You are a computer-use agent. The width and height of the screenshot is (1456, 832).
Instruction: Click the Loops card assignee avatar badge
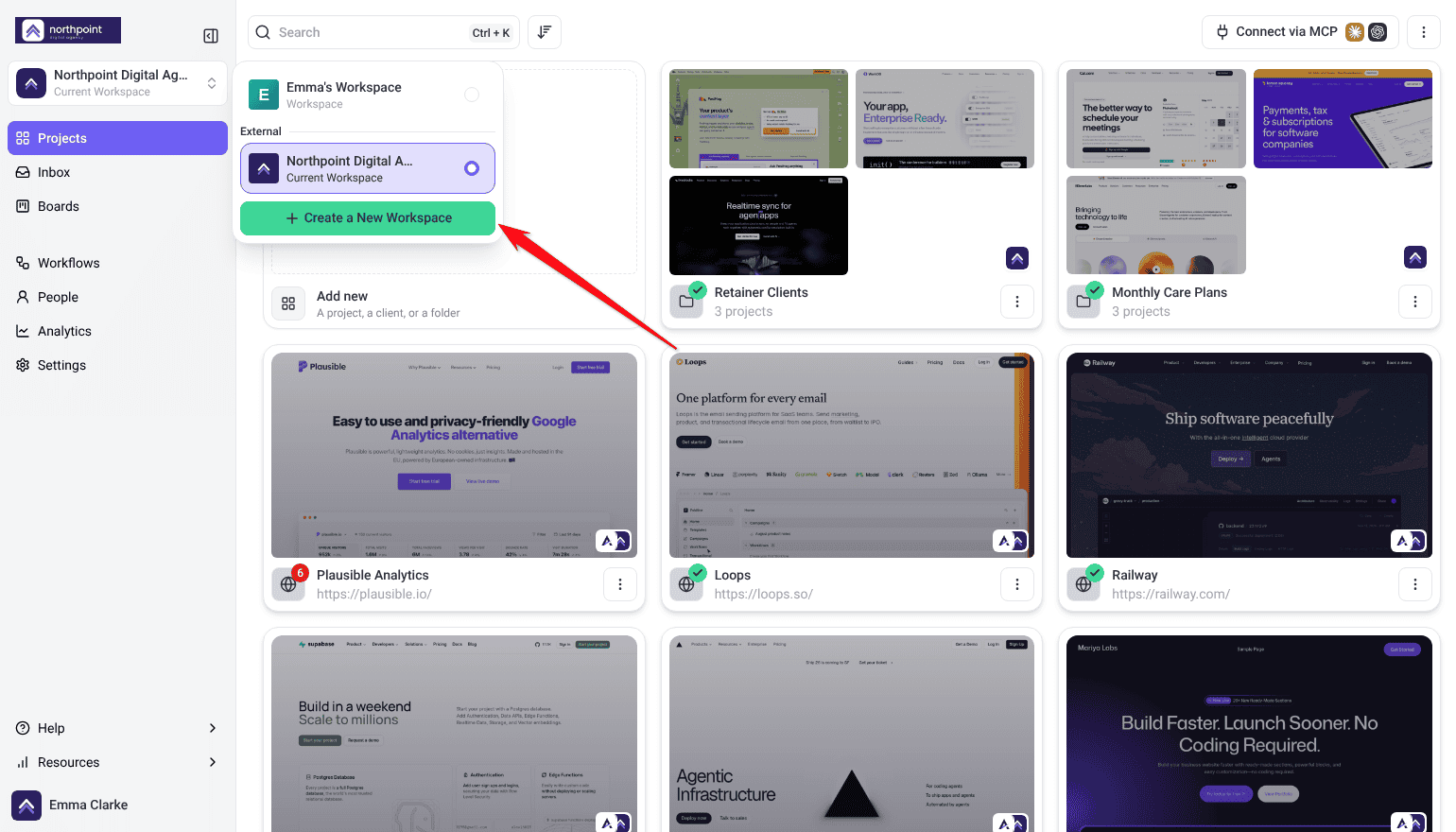pyautogui.click(x=1012, y=541)
